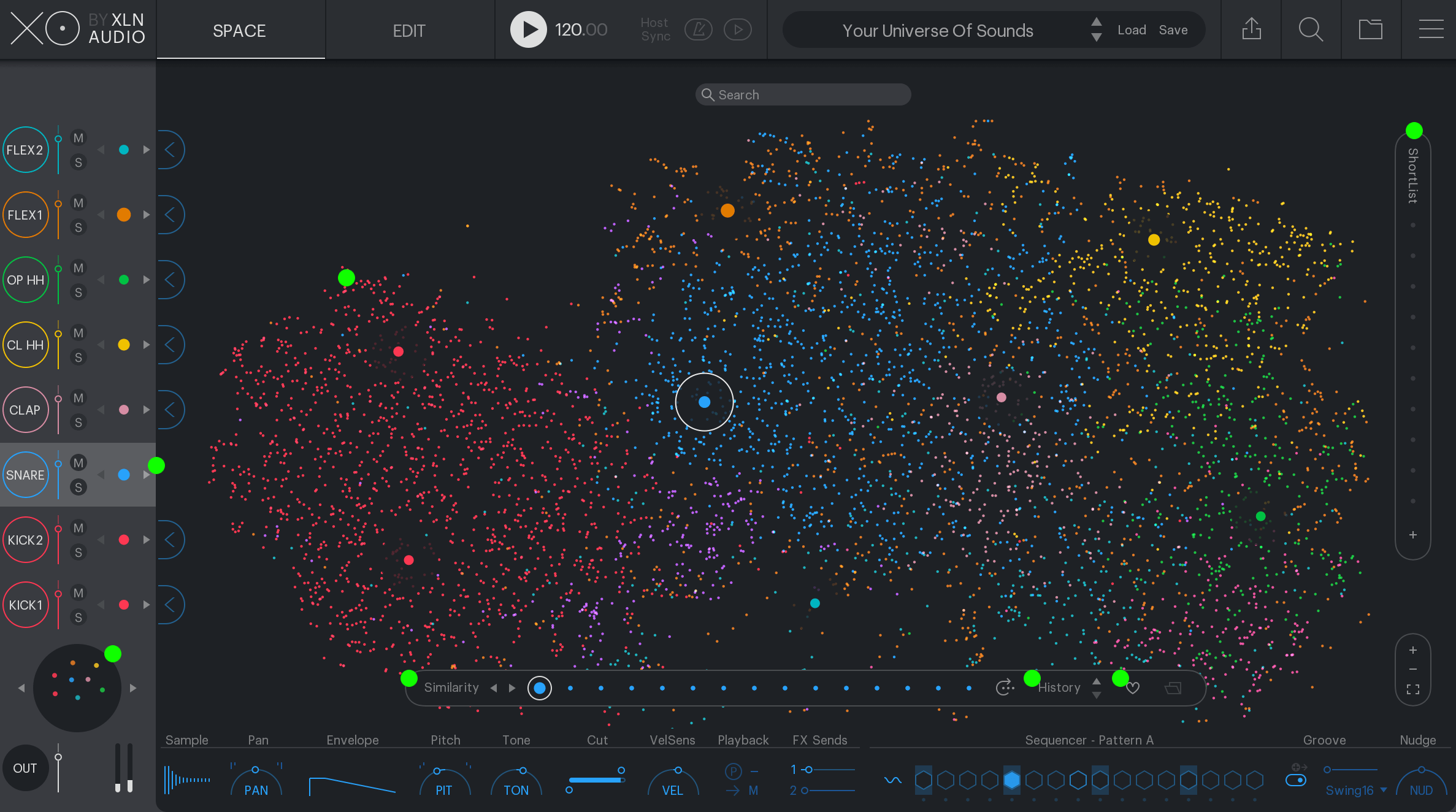This screenshot has height=812, width=1456.
Task: Click the fullscreen expand icon
Action: (x=1415, y=690)
